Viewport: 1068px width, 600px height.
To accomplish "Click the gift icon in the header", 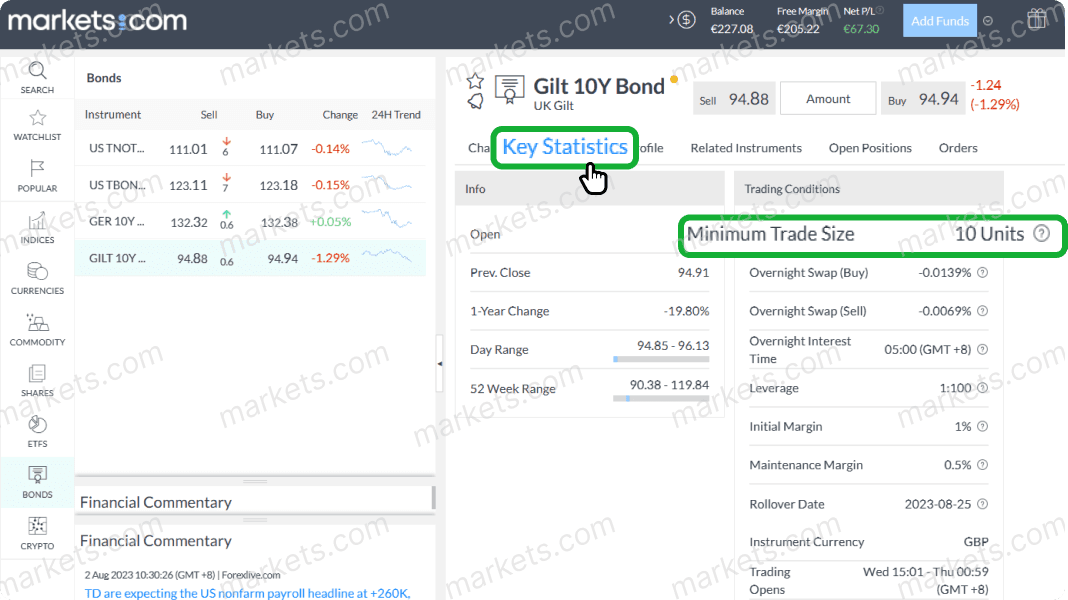I will pos(1037,18).
